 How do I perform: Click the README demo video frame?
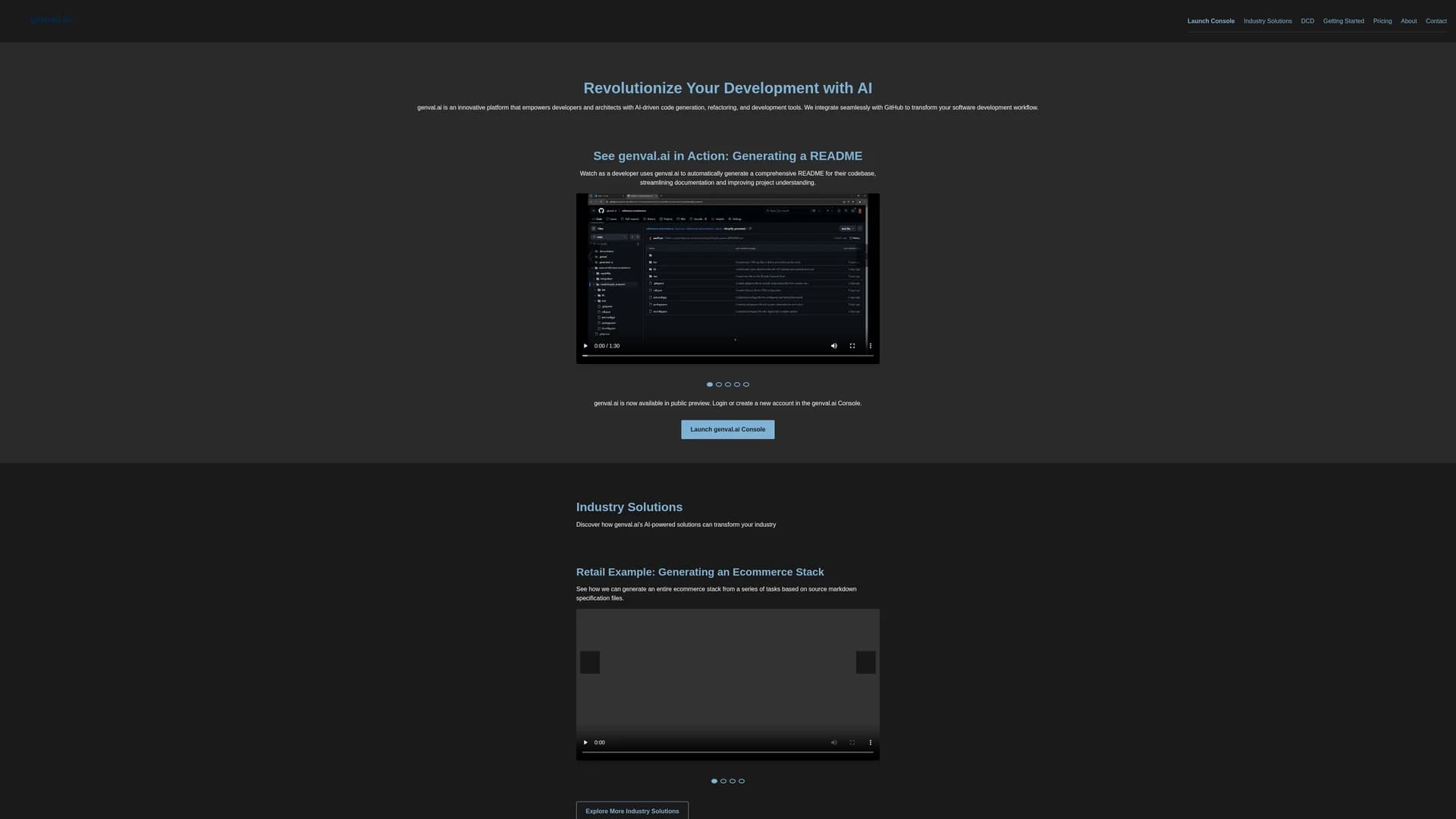coord(727,278)
